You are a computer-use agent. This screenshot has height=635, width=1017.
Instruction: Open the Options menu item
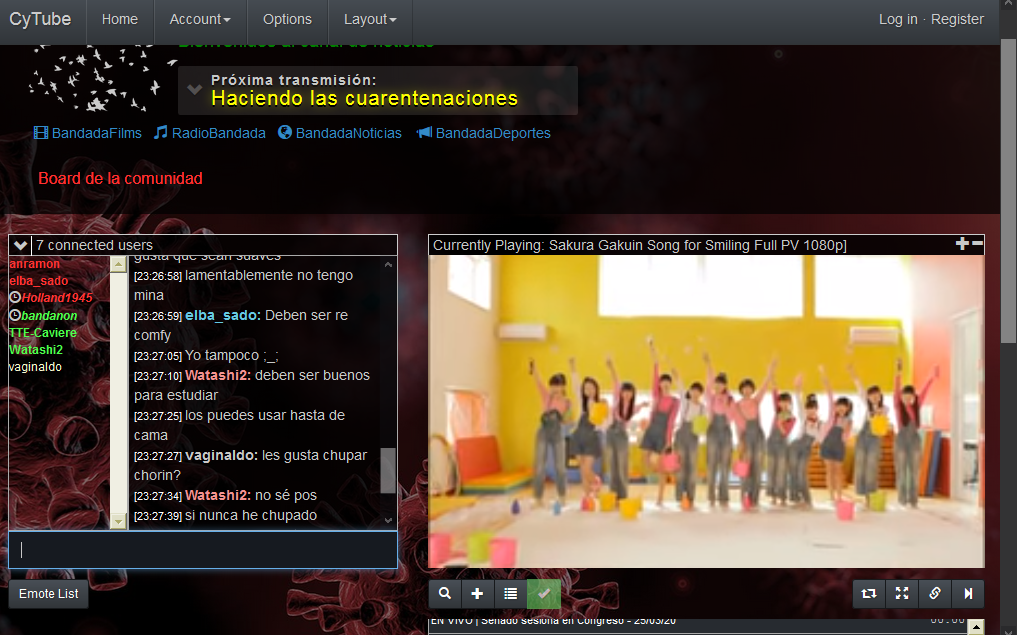pos(287,19)
